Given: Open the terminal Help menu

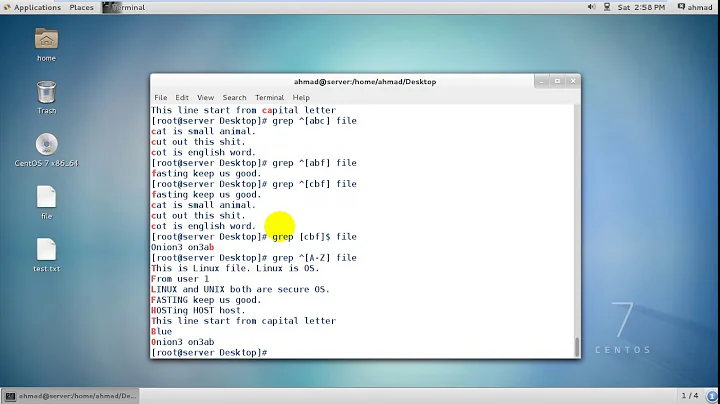Looking at the screenshot, I should [x=301, y=97].
